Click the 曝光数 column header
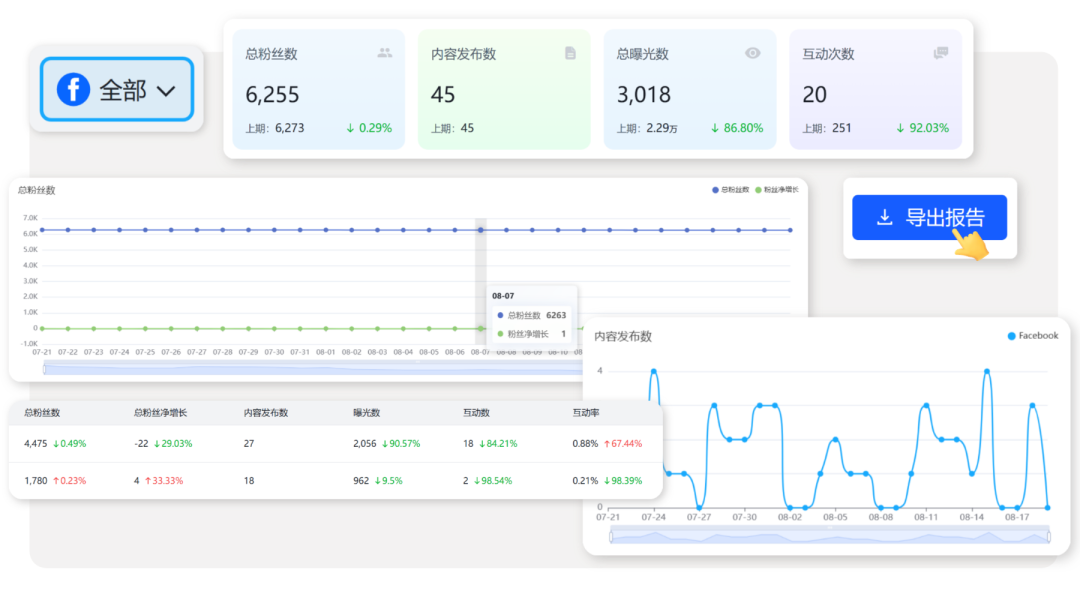The height and width of the screenshot is (600, 1080). (x=367, y=412)
